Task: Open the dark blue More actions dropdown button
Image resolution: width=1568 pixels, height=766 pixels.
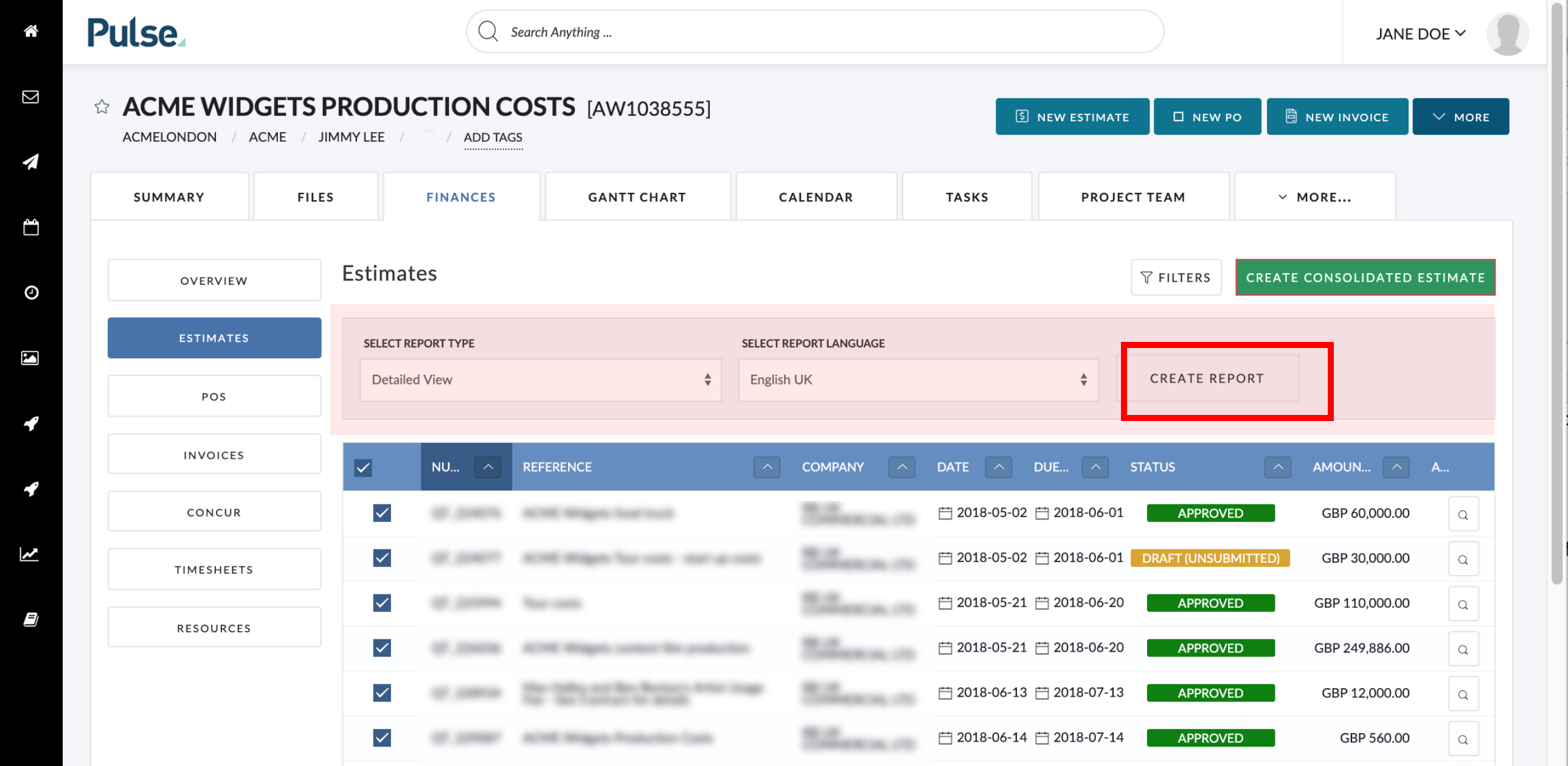Action: (x=1460, y=116)
